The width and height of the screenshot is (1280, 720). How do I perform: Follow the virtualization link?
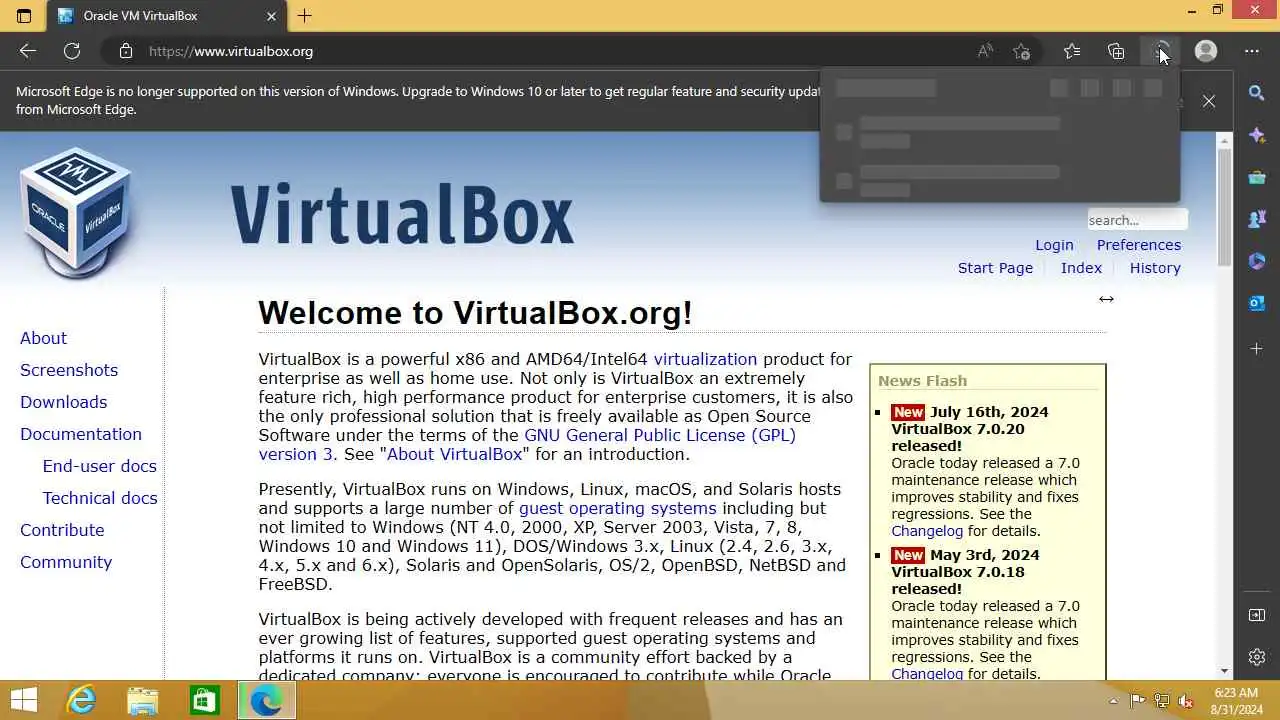[705, 359]
